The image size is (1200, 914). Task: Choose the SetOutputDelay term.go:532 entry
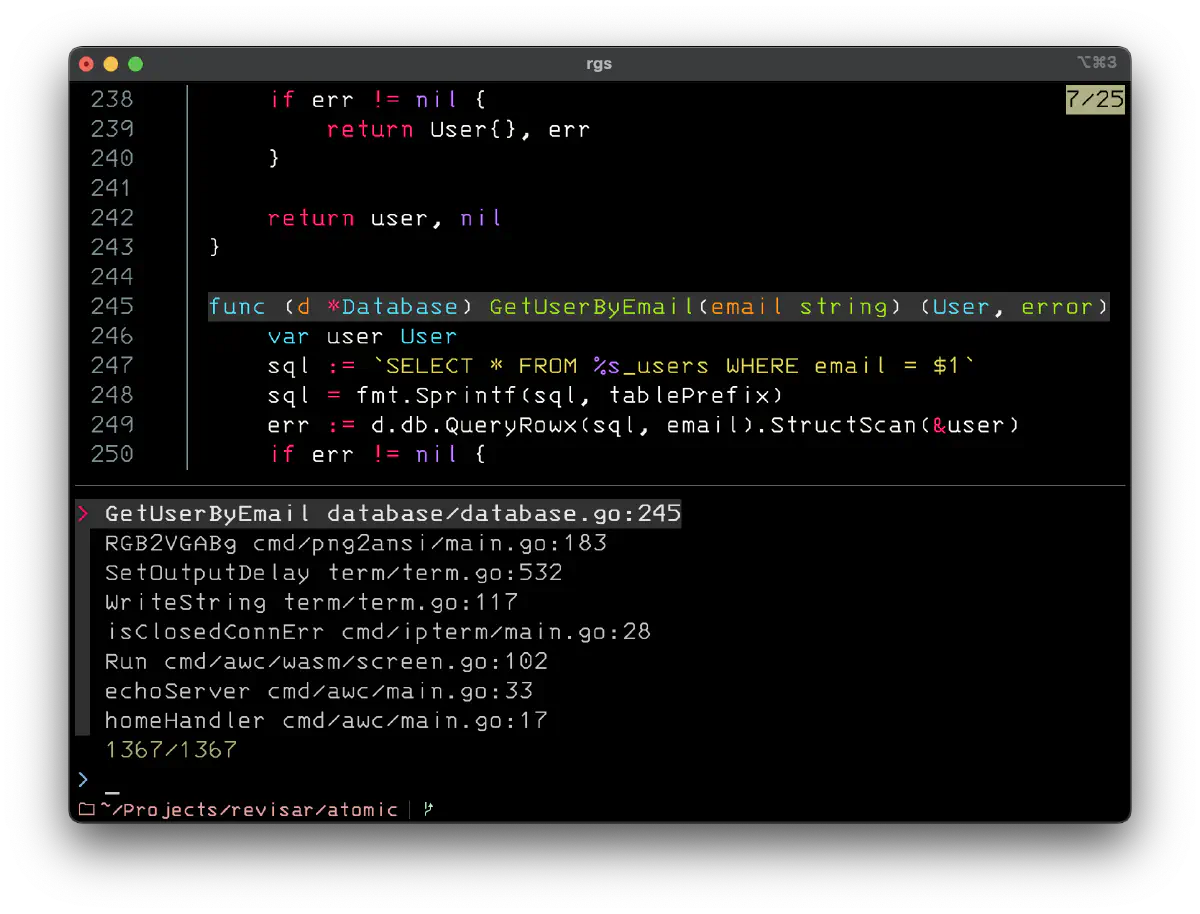(333, 573)
